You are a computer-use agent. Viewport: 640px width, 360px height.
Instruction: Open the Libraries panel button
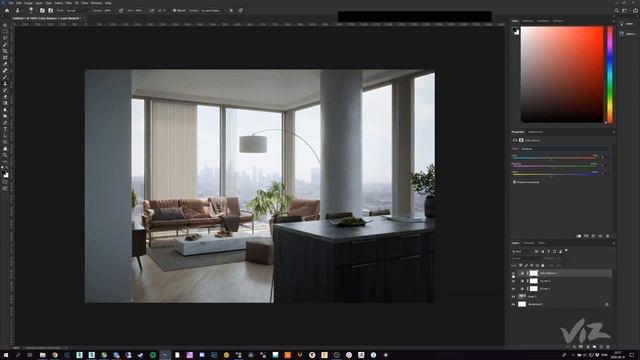pyautogui.click(x=627, y=33)
